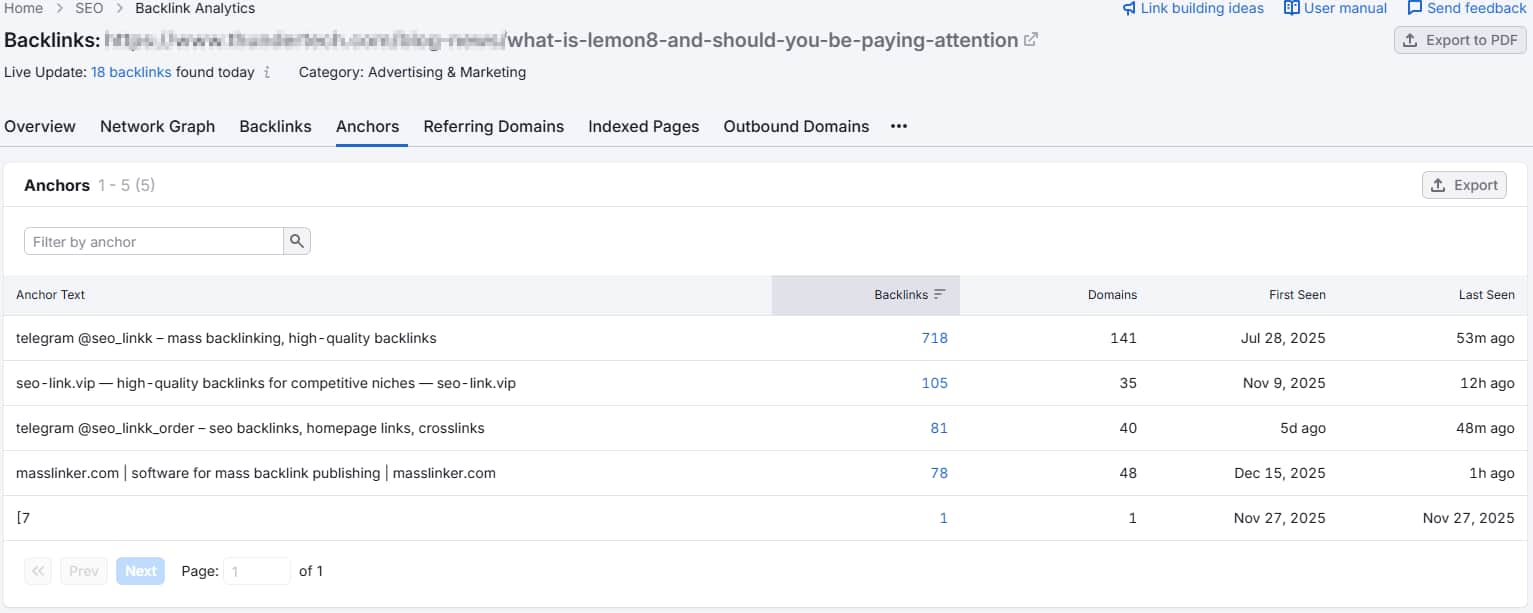
Task: Click the Send feedback speech bubble icon
Action: click(1414, 8)
